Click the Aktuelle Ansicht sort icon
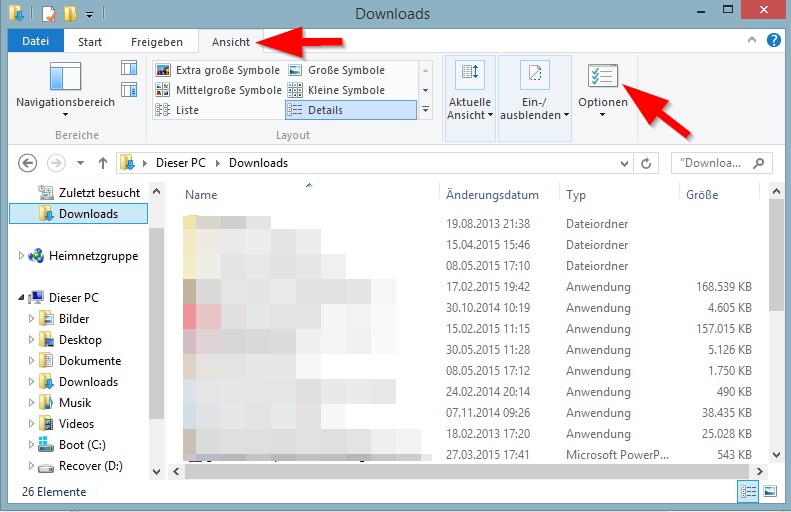 (469, 75)
